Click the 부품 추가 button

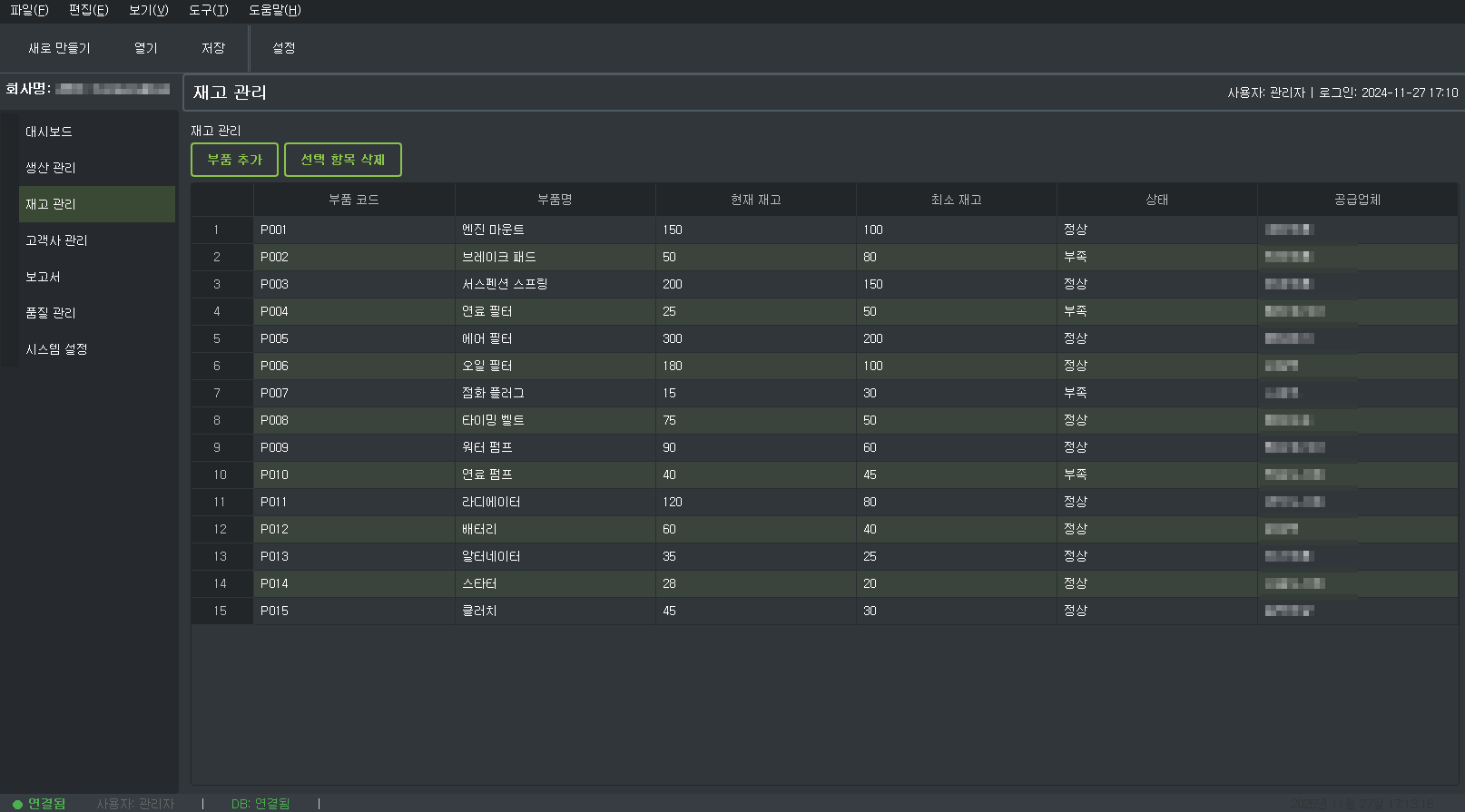pyautogui.click(x=234, y=160)
